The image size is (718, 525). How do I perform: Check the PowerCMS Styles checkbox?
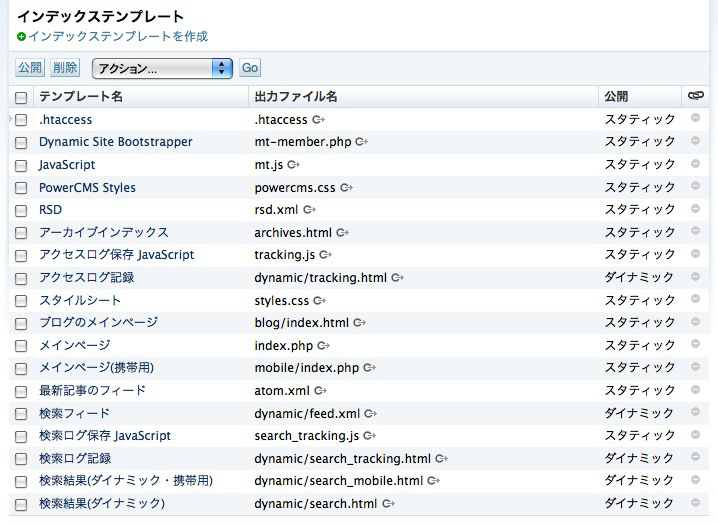[x=21, y=188]
